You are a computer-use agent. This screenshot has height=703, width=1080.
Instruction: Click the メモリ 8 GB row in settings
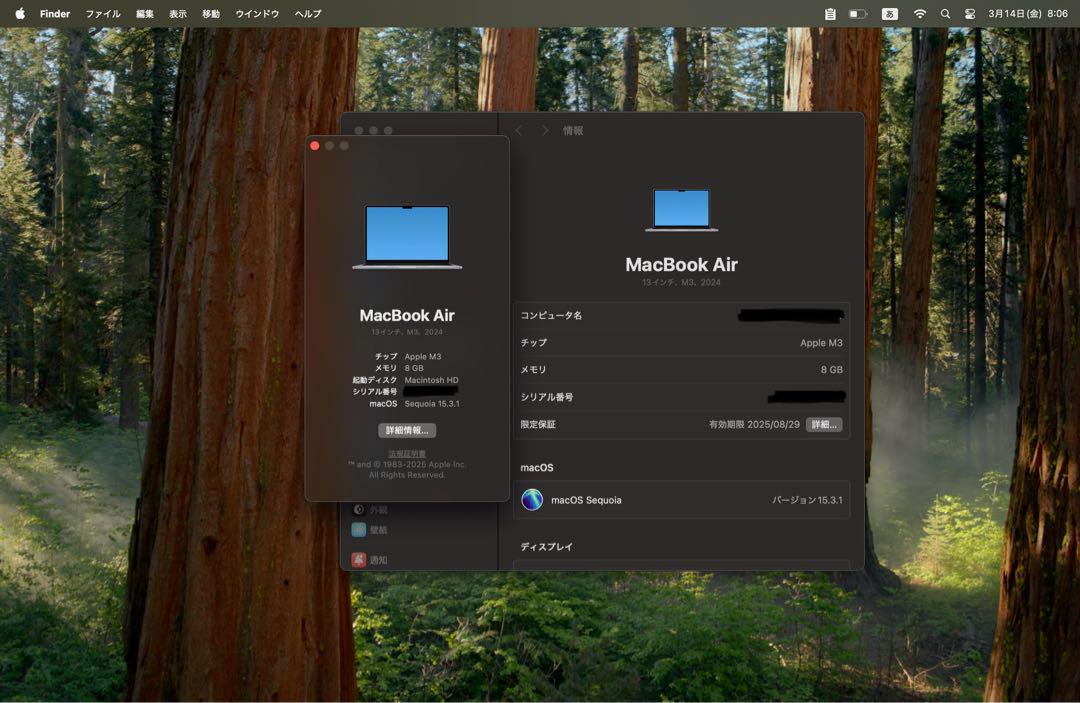pyautogui.click(x=681, y=370)
